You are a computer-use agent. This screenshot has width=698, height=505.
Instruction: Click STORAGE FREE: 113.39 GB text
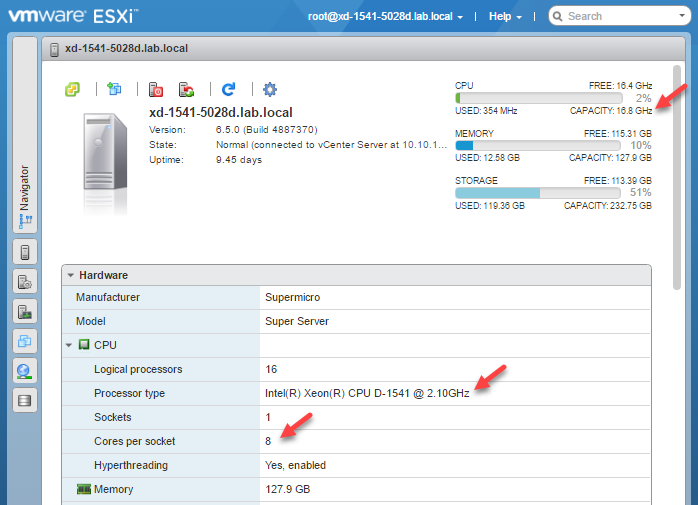[x=618, y=180]
